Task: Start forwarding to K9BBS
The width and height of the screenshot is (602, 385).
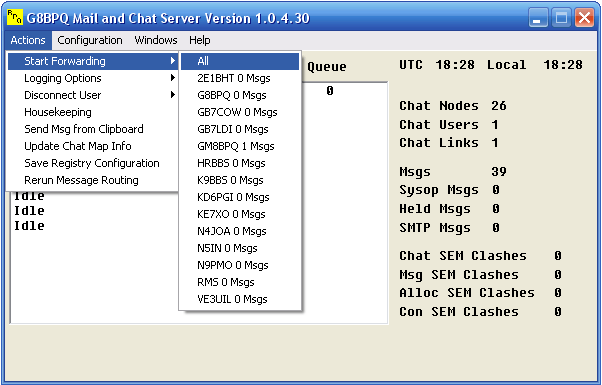Action: [x=240, y=180]
